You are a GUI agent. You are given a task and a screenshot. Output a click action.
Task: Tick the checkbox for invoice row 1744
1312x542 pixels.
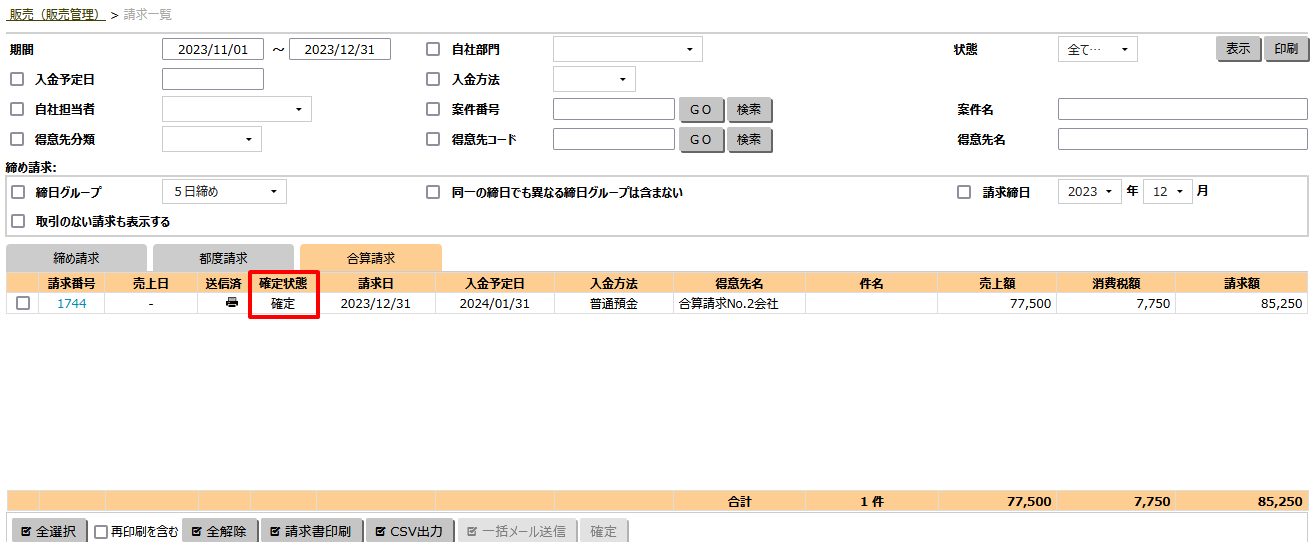pos(22,304)
